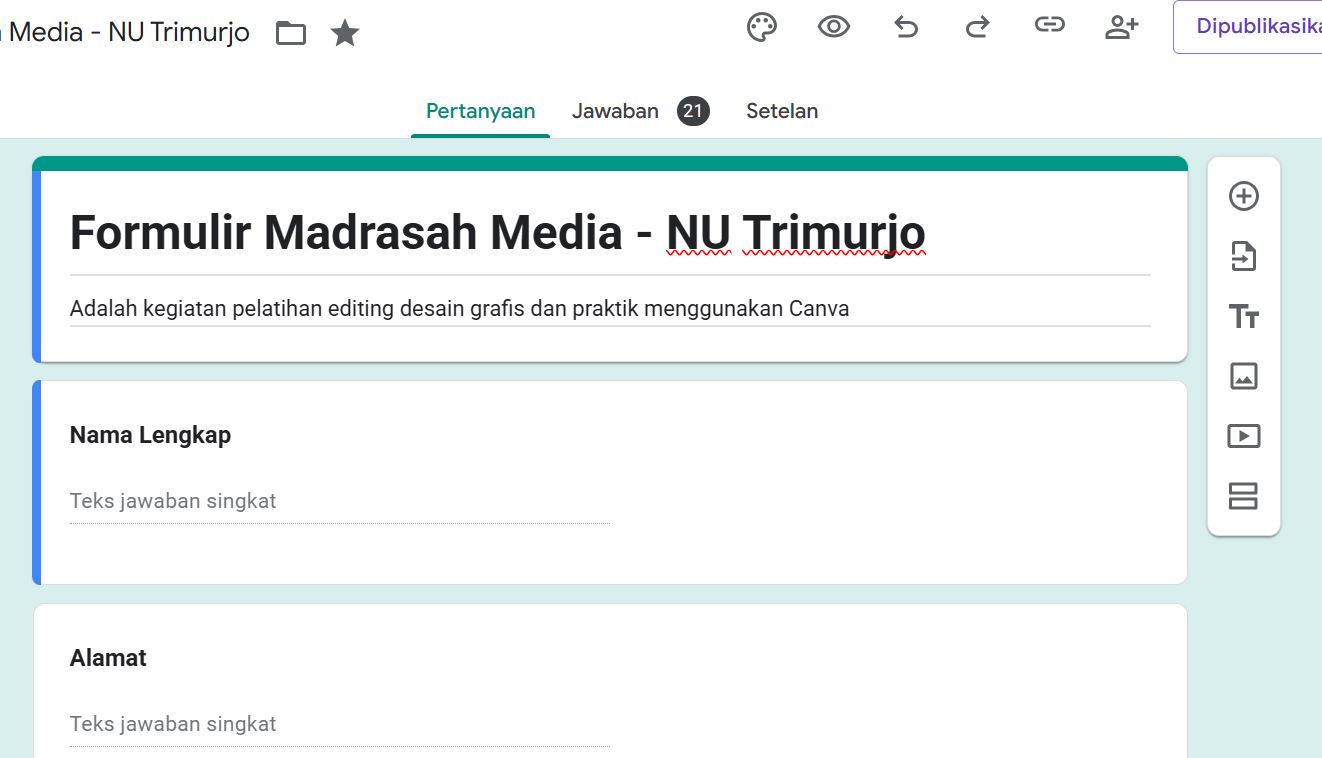Add a new section to the form
This screenshot has height=758, width=1322.
(1243, 496)
